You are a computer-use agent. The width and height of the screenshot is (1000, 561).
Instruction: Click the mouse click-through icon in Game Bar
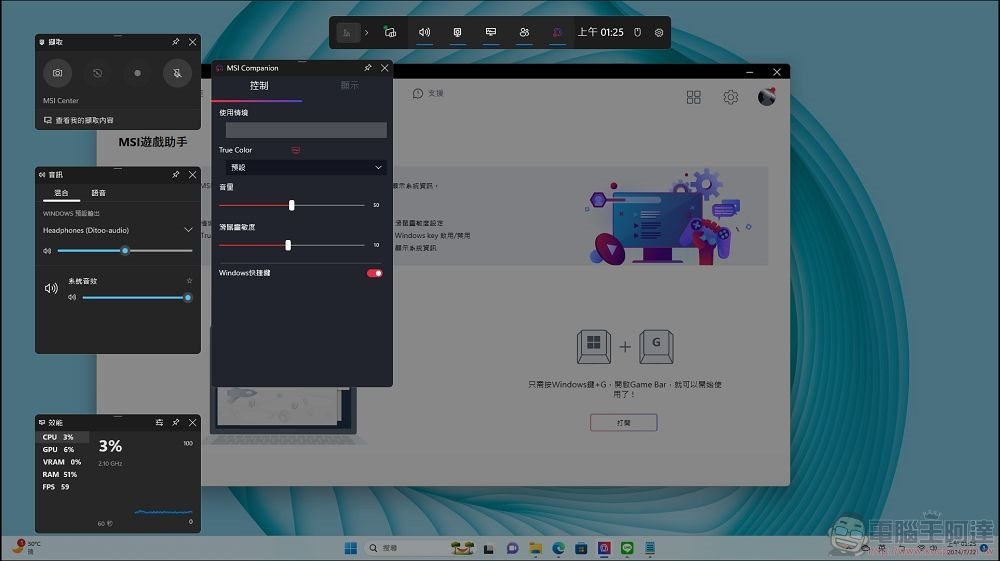point(637,33)
